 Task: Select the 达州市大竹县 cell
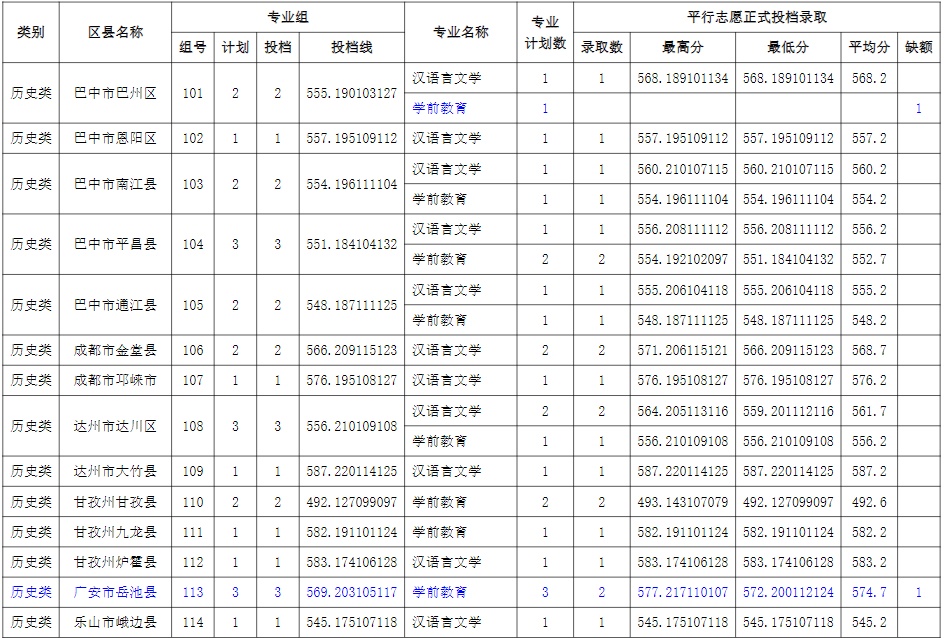click(x=116, y=471)
